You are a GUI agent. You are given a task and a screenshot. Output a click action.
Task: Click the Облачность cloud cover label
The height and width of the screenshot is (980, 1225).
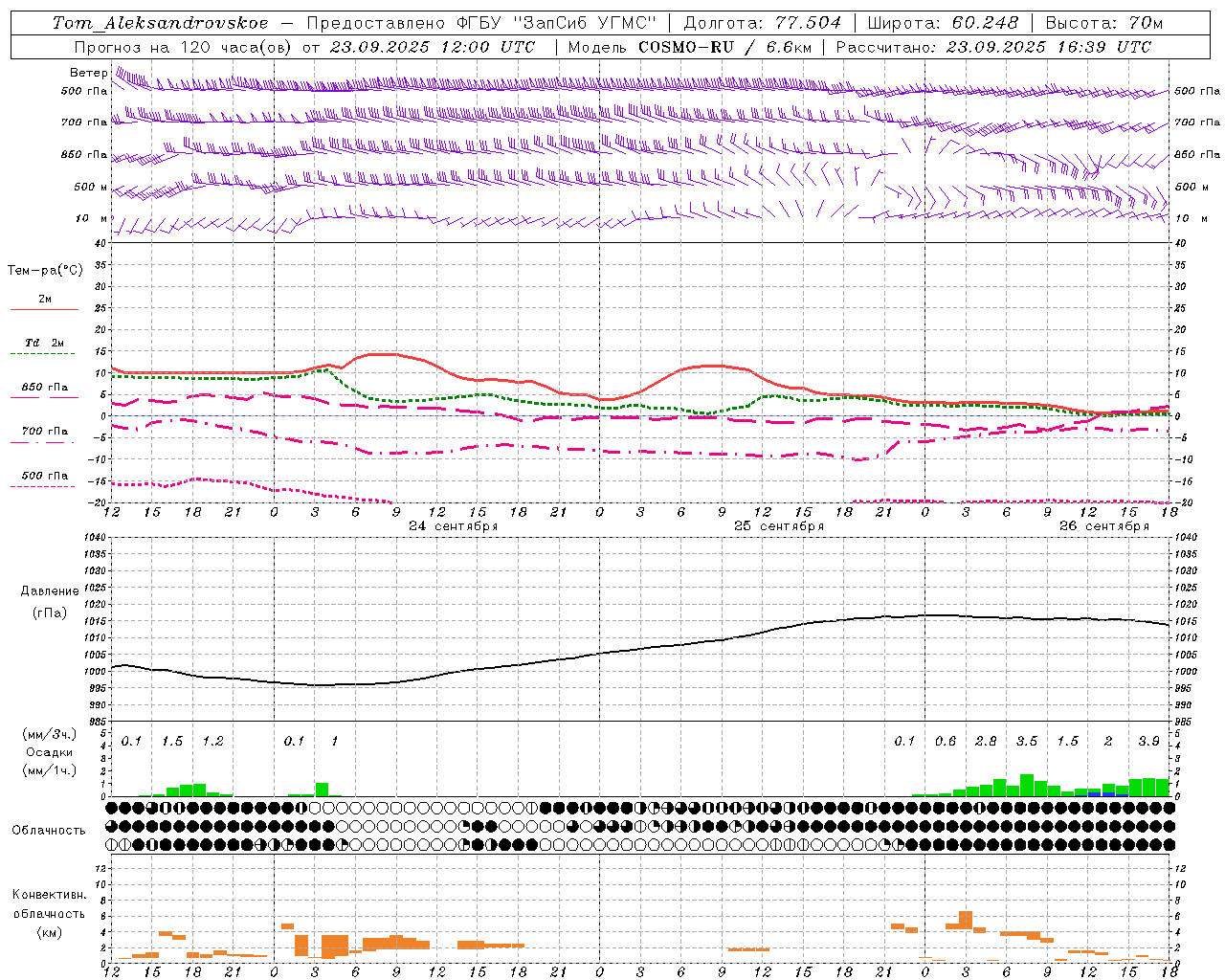[49, 830]
